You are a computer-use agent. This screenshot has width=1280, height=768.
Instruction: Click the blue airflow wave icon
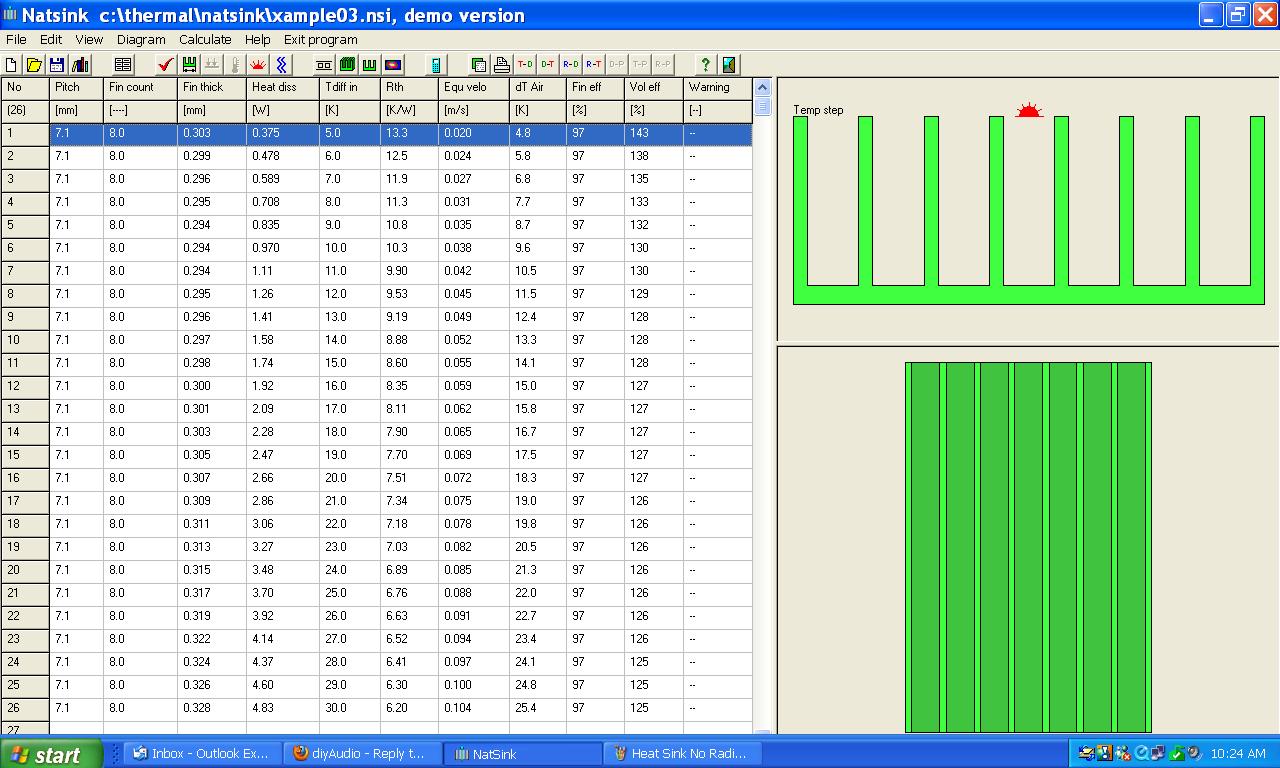pos(282,65)
